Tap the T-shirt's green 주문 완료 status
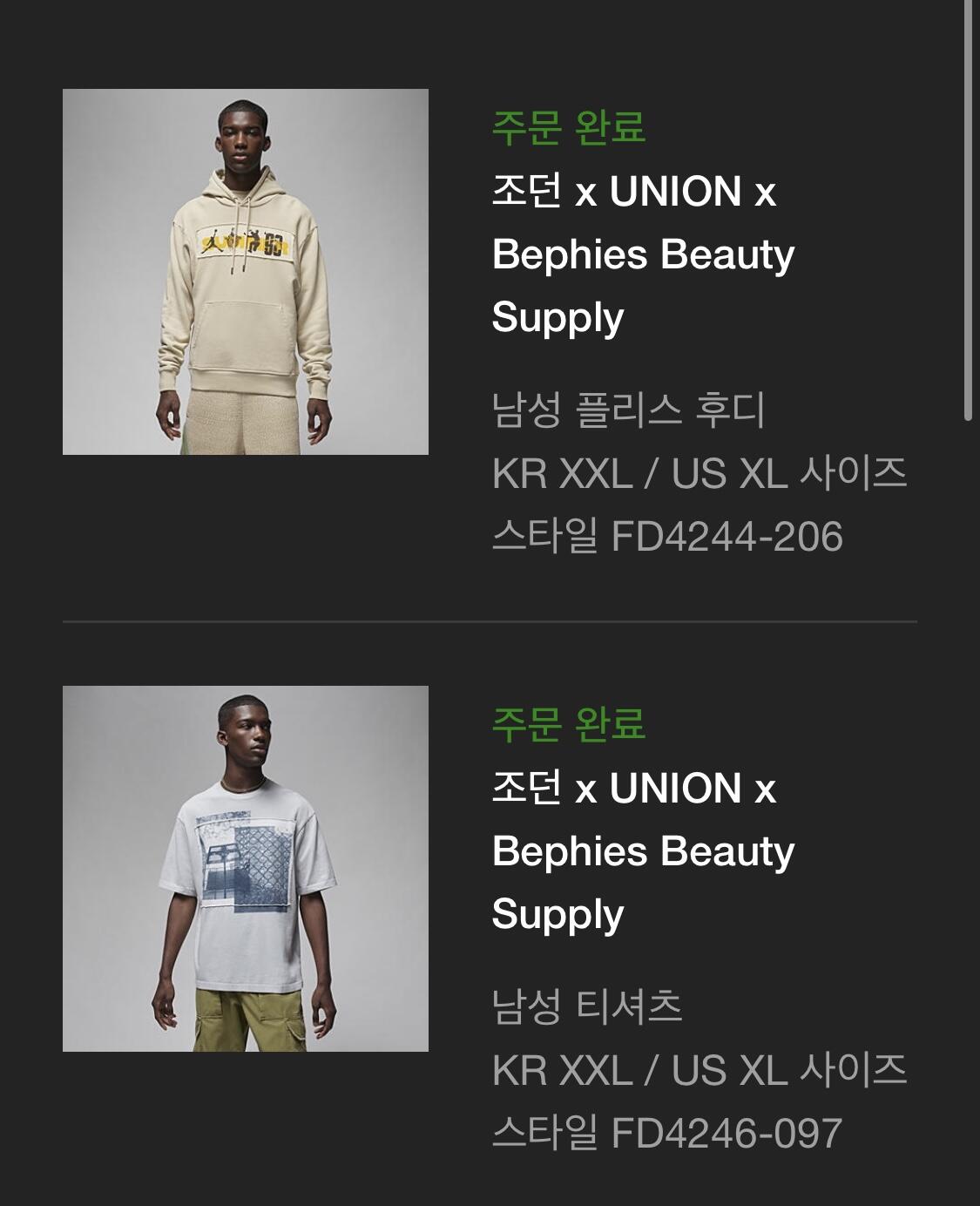Image resolution: width=980 pixels, height=1206 pixels. (x=568, y=725)
